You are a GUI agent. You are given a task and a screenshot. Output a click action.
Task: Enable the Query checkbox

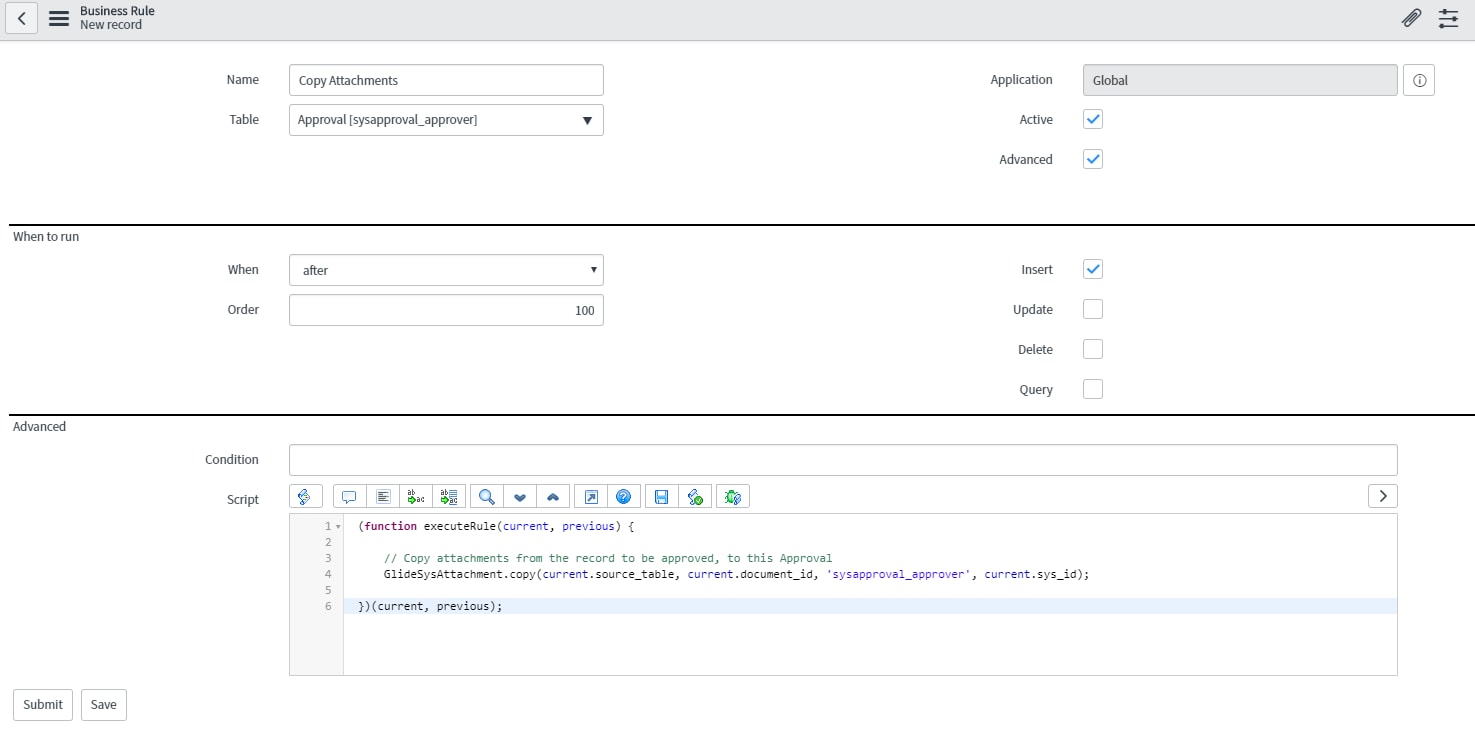click(x=1093, y=389)
